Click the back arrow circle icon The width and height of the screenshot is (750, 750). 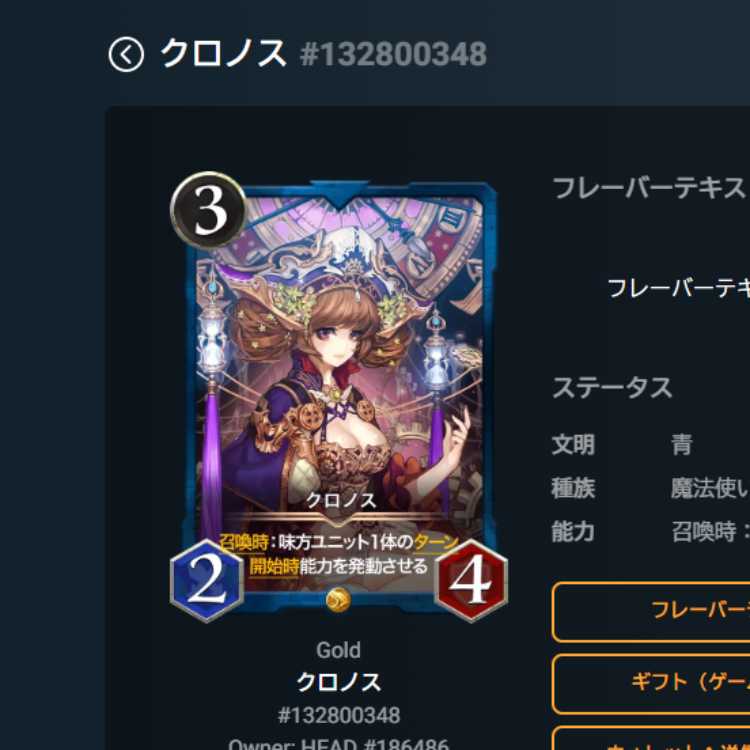(126, 55)
